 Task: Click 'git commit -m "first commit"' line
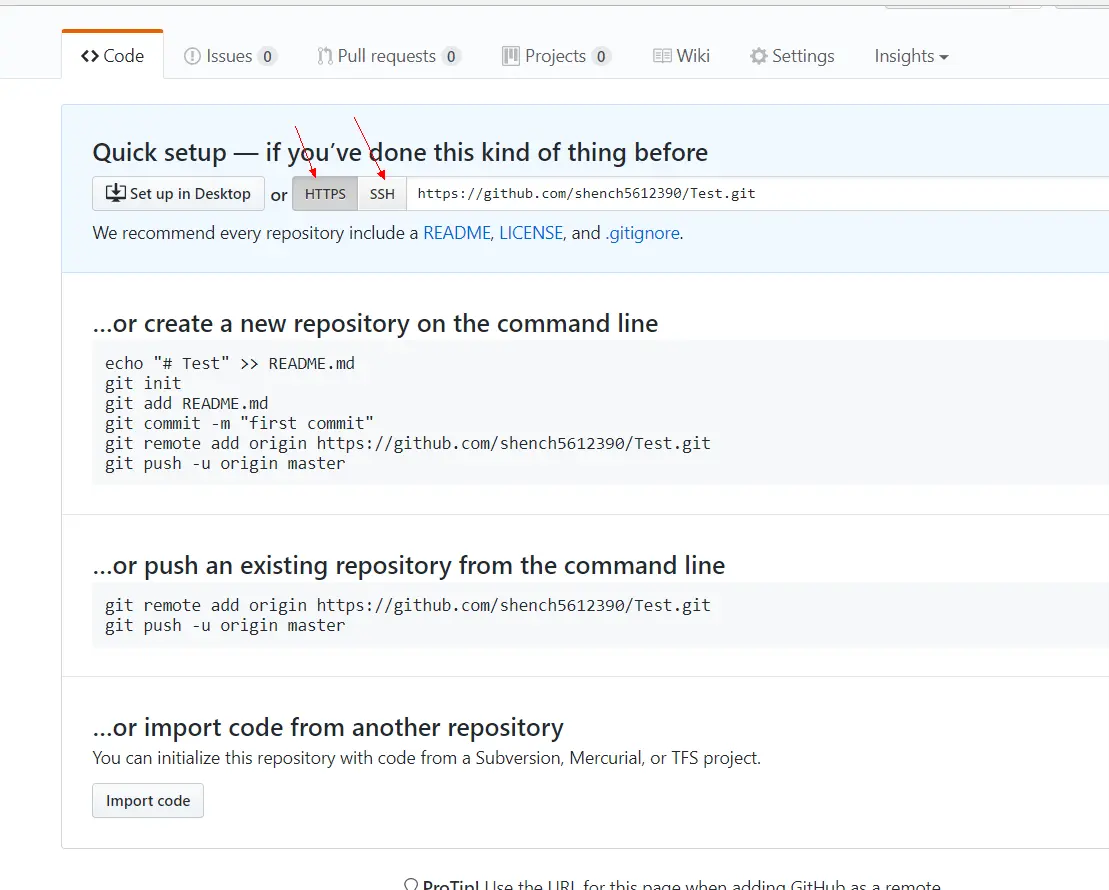(x=239, y=423)
